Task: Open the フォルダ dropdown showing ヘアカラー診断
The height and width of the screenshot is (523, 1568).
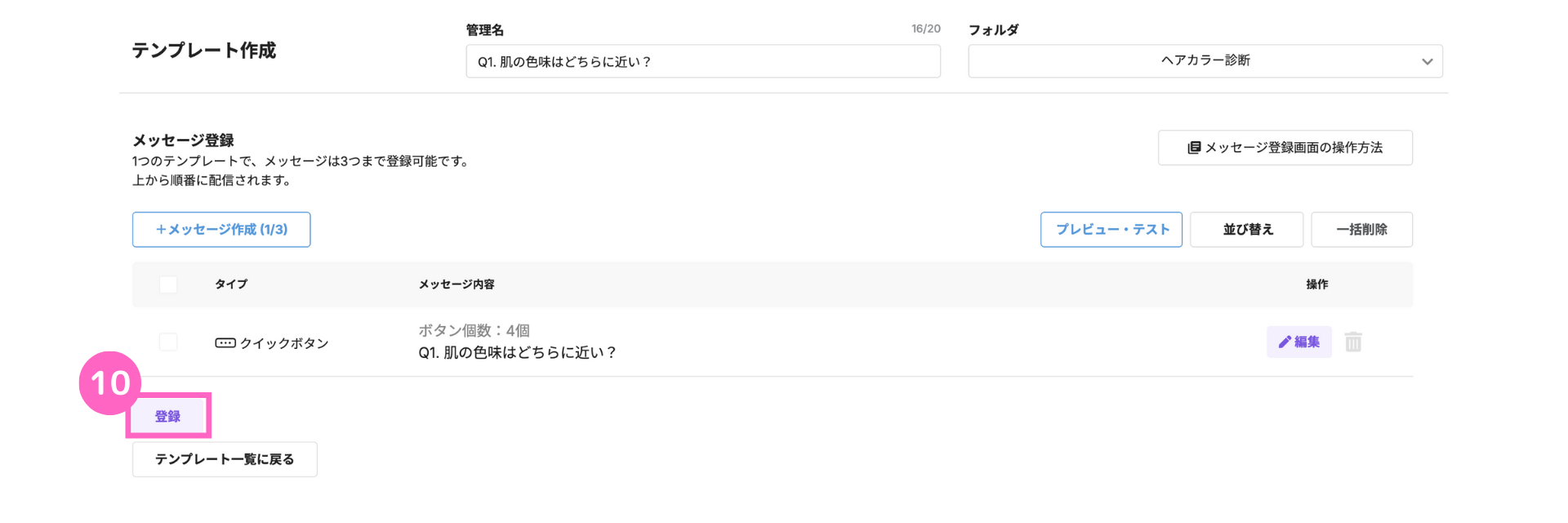Action: tap(1205, 61)
